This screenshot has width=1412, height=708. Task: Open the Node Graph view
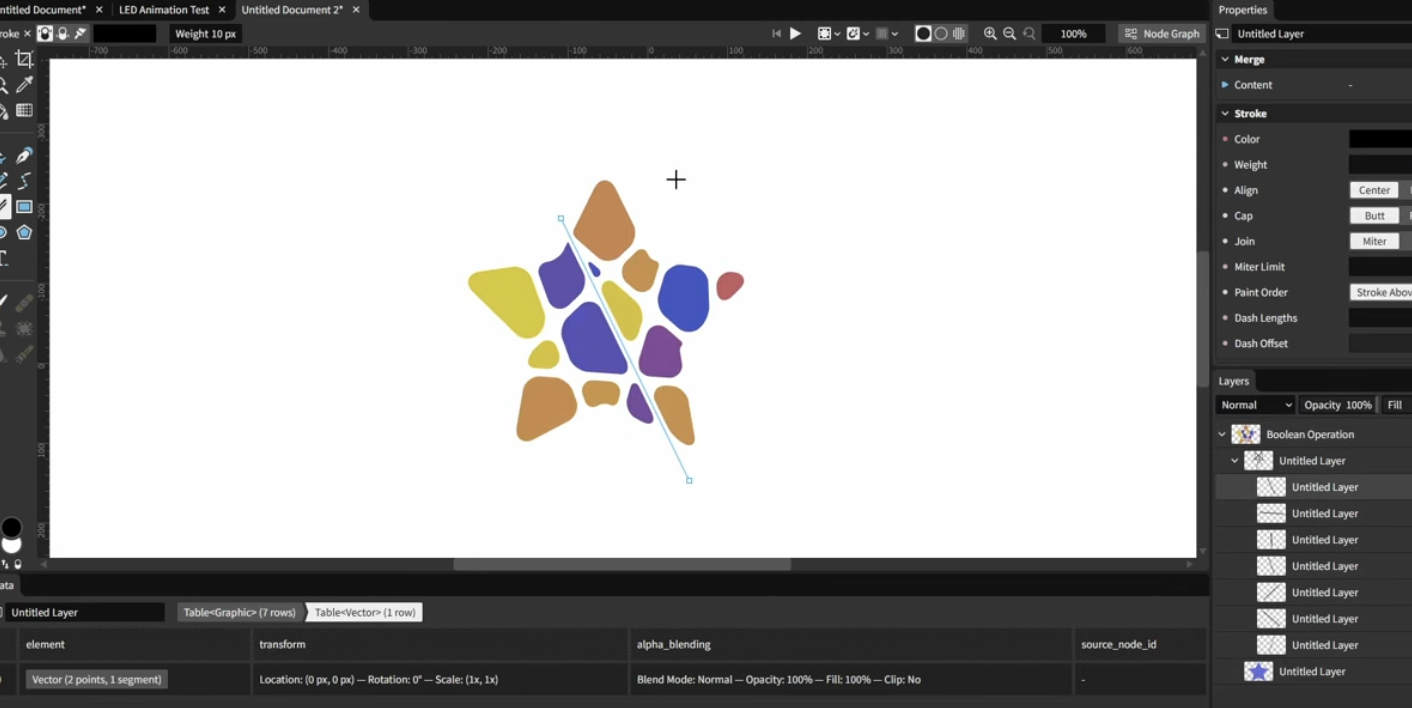pos(1161,34)
